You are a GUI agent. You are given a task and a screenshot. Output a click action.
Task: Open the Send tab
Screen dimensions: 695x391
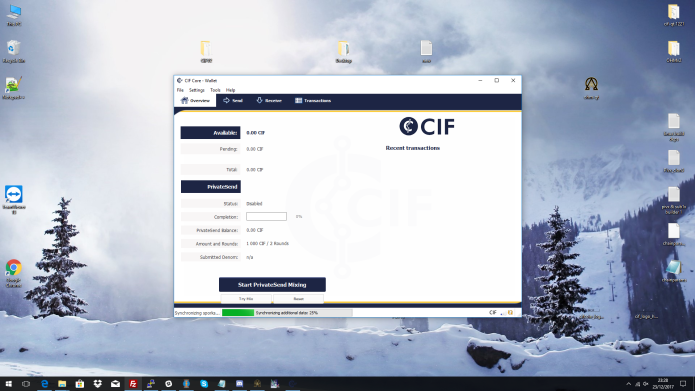(x=233, y=101)
